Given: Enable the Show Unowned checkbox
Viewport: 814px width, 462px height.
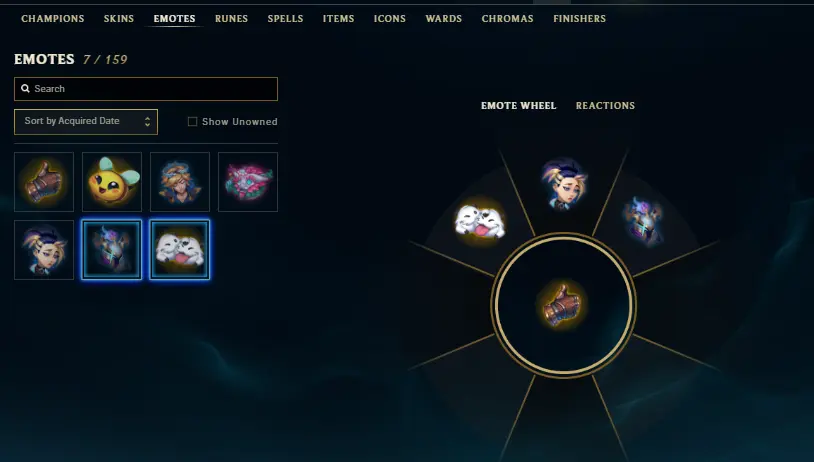Looking at the screenshot, I should pos(193,121).
